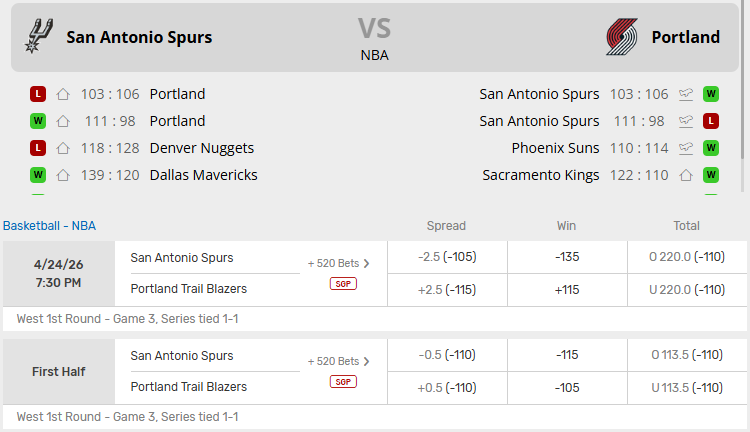750x432 pixels.
Task: Select Portland moneyline +115
Action: (566, 290)
